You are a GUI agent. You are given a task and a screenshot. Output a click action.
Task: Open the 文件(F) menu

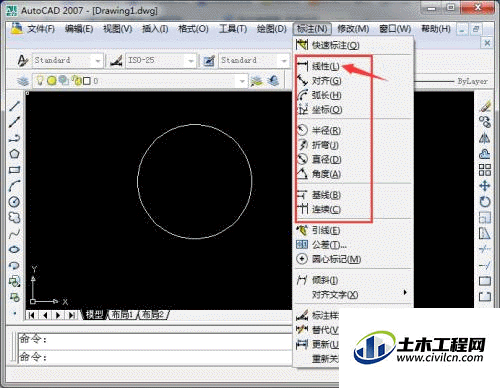click(41, 29)
